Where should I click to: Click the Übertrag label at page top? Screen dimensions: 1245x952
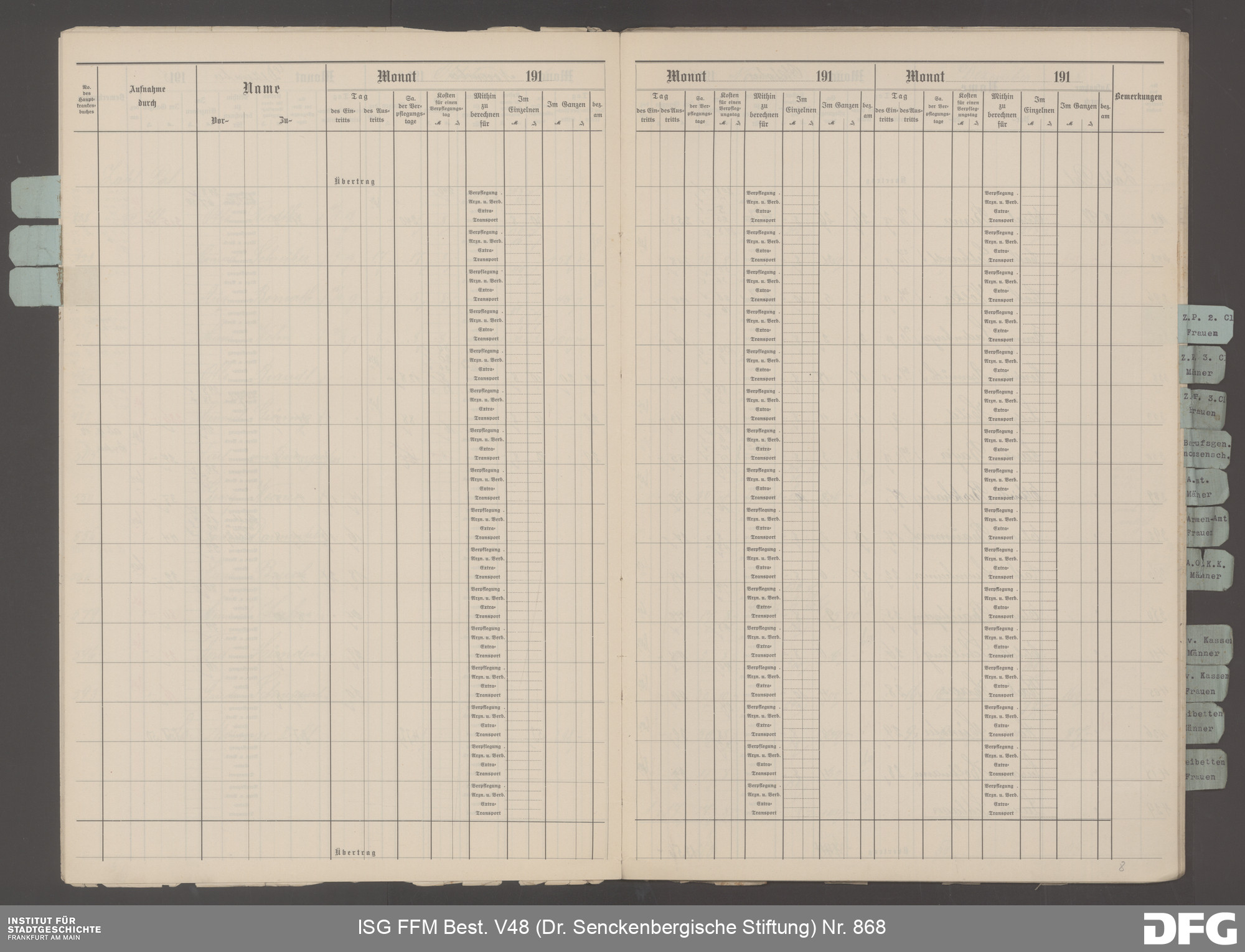point(354,181)
